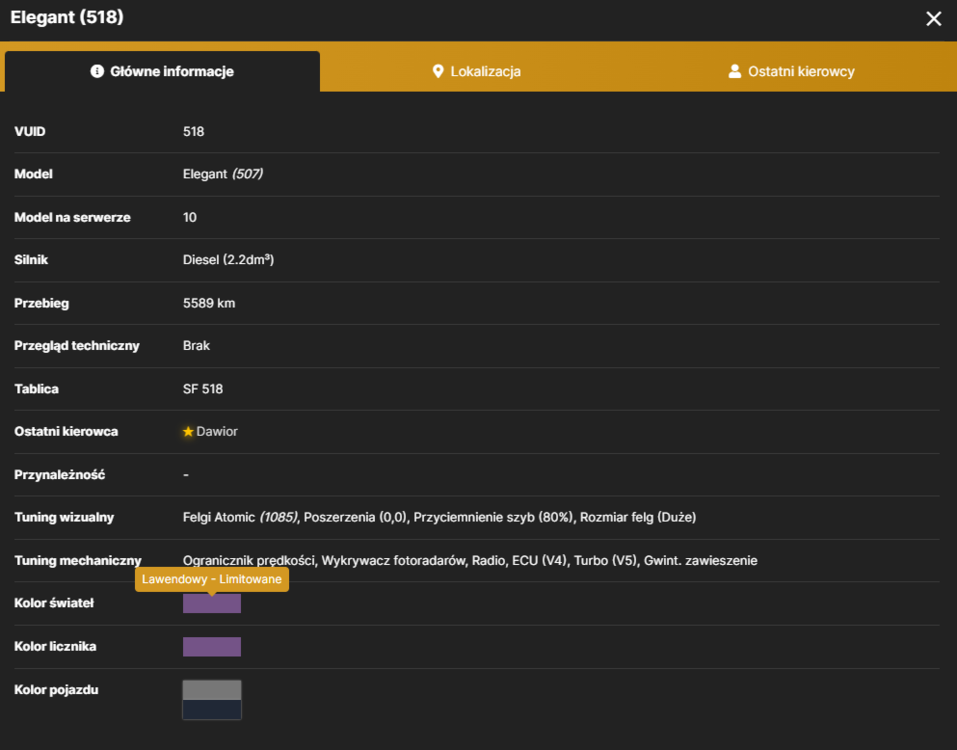Switch to the Lokalizacja tab

(479, 71)
